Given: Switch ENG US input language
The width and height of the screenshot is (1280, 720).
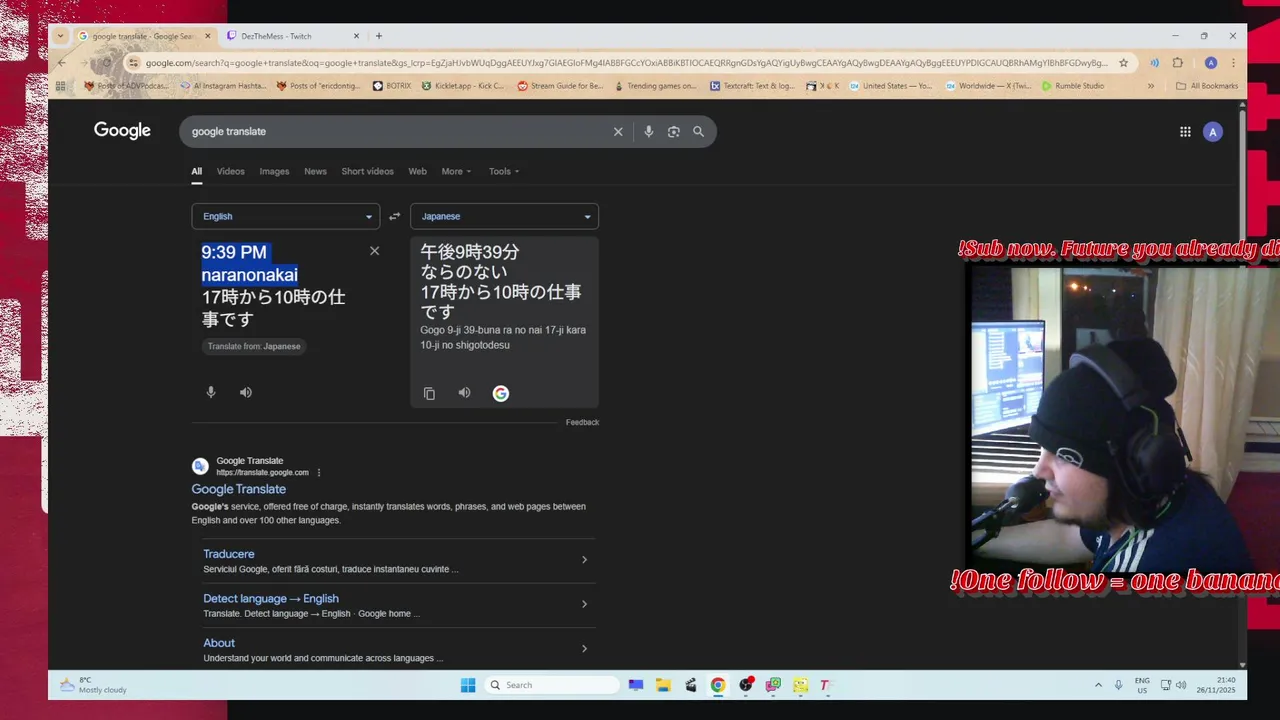Looking at the screenshot, I should pyautogui.click(x=1142, y=685).
